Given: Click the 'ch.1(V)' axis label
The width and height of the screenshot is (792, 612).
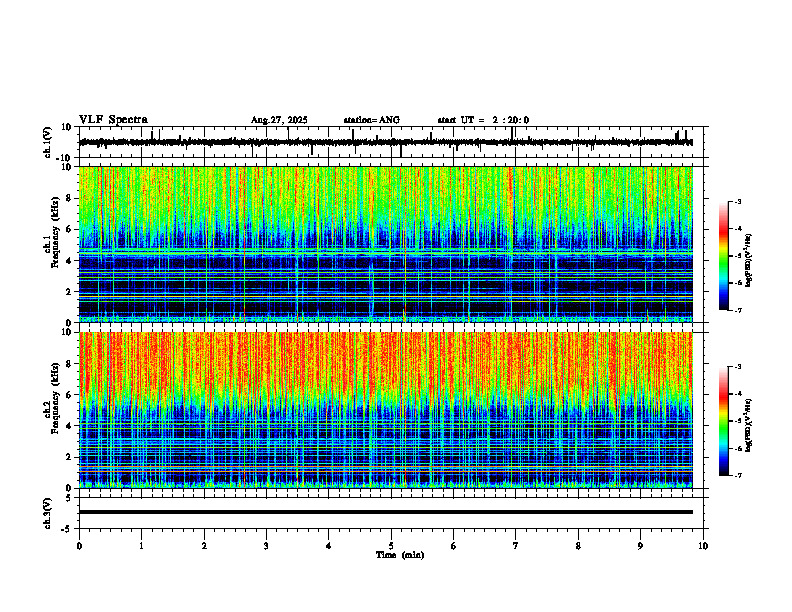Looking at the screenshot, I should click(x=48, y=142).
